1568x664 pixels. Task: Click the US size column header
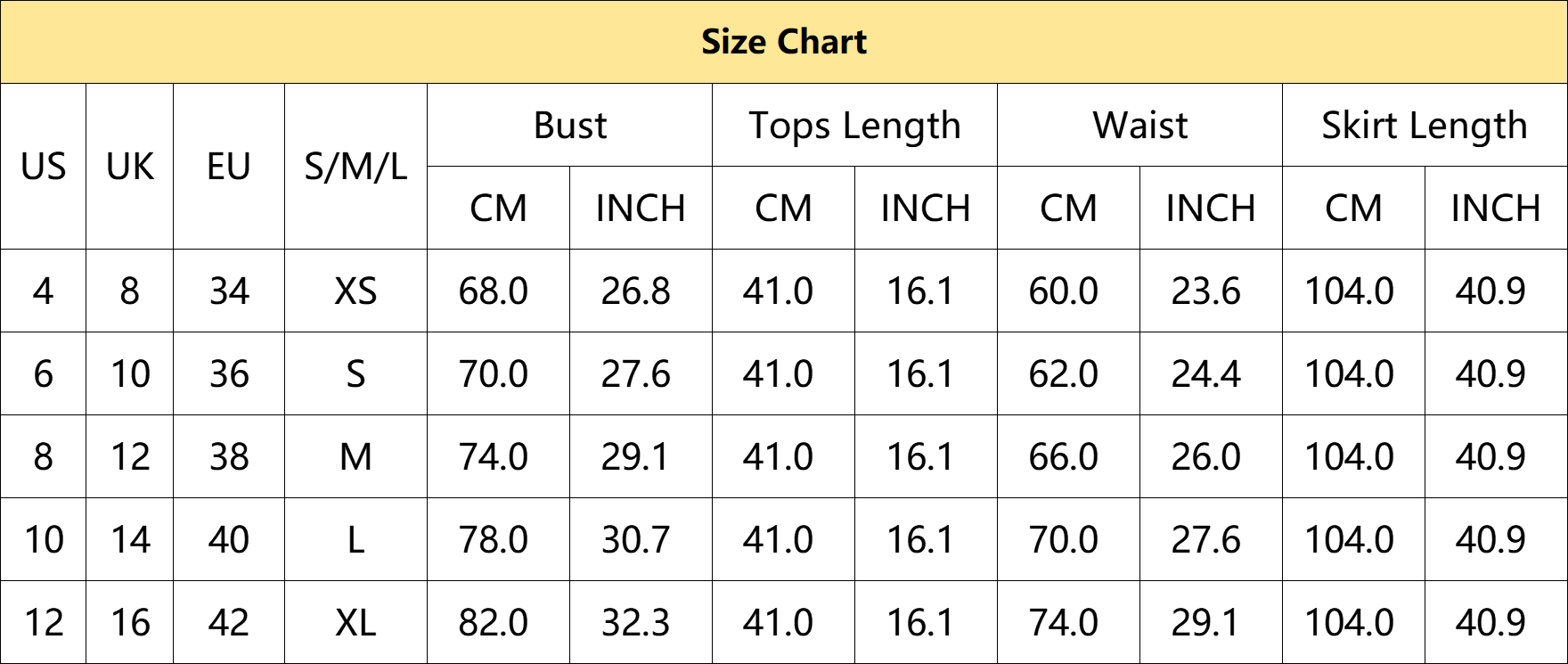pos(43,167)
